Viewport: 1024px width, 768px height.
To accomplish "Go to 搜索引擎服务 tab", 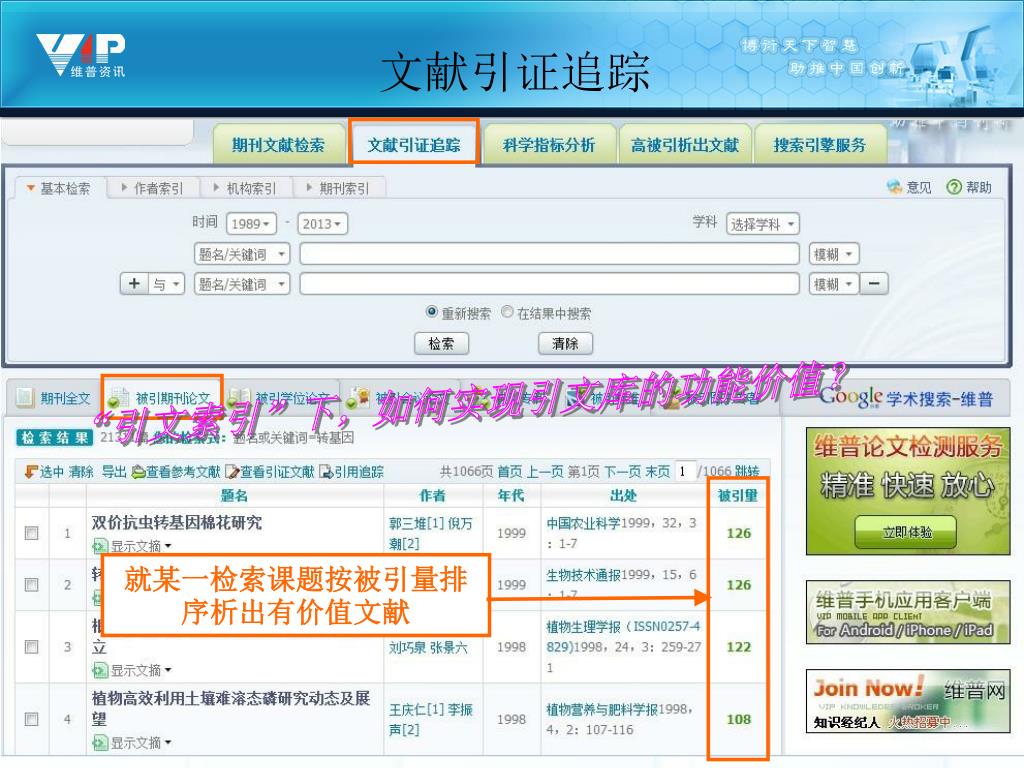I will 820,144.
